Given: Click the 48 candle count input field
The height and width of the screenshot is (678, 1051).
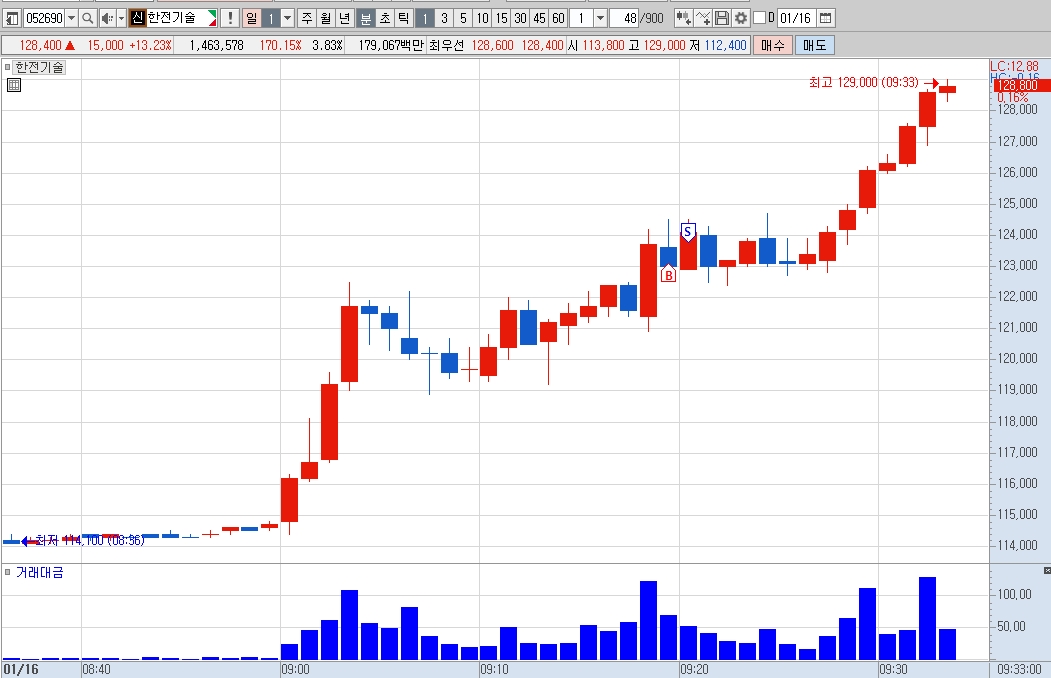Looking at the screenshot, I should point(624,18).
